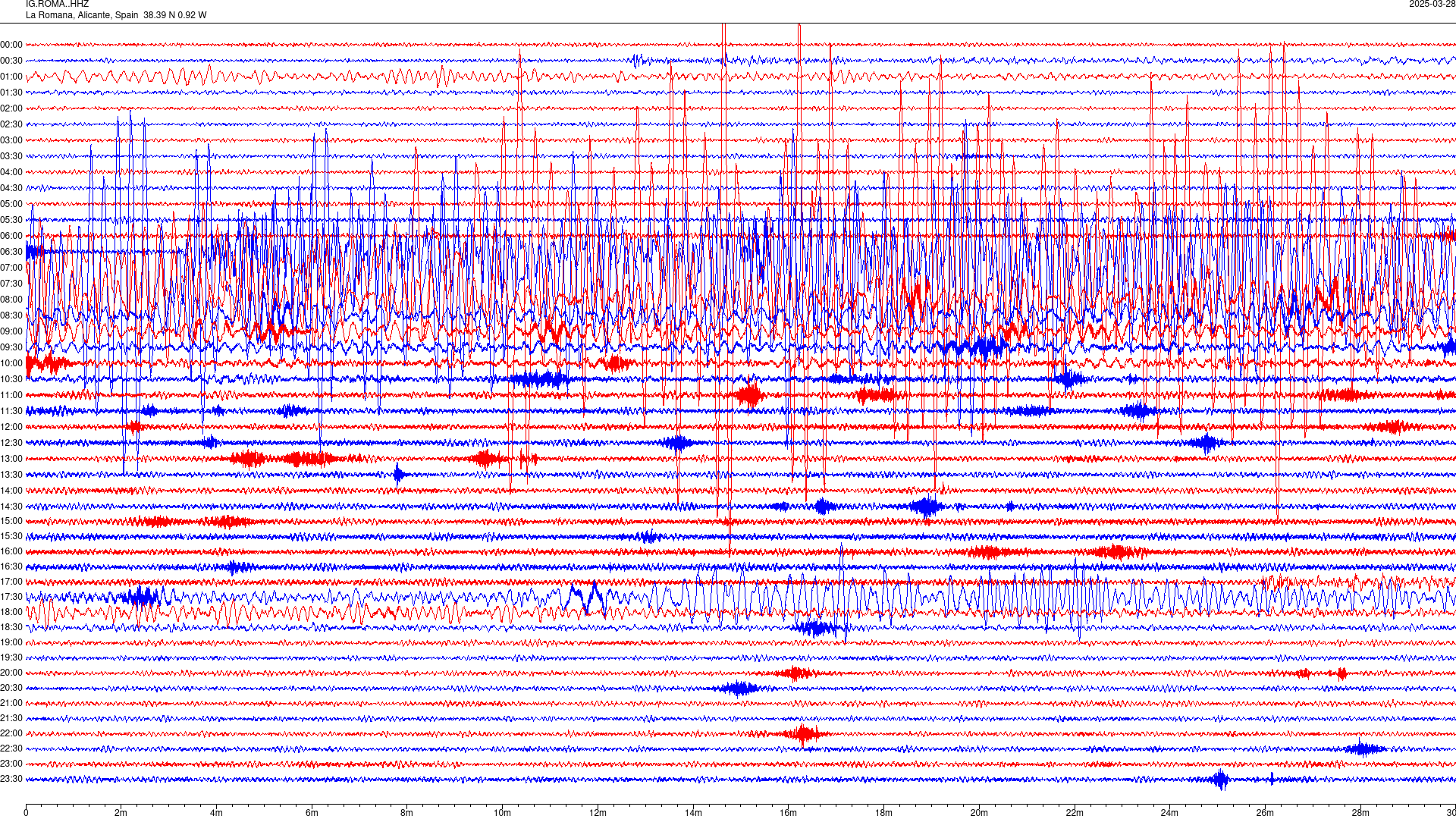Click the 28m tick on the time axis

point(1360,813)
